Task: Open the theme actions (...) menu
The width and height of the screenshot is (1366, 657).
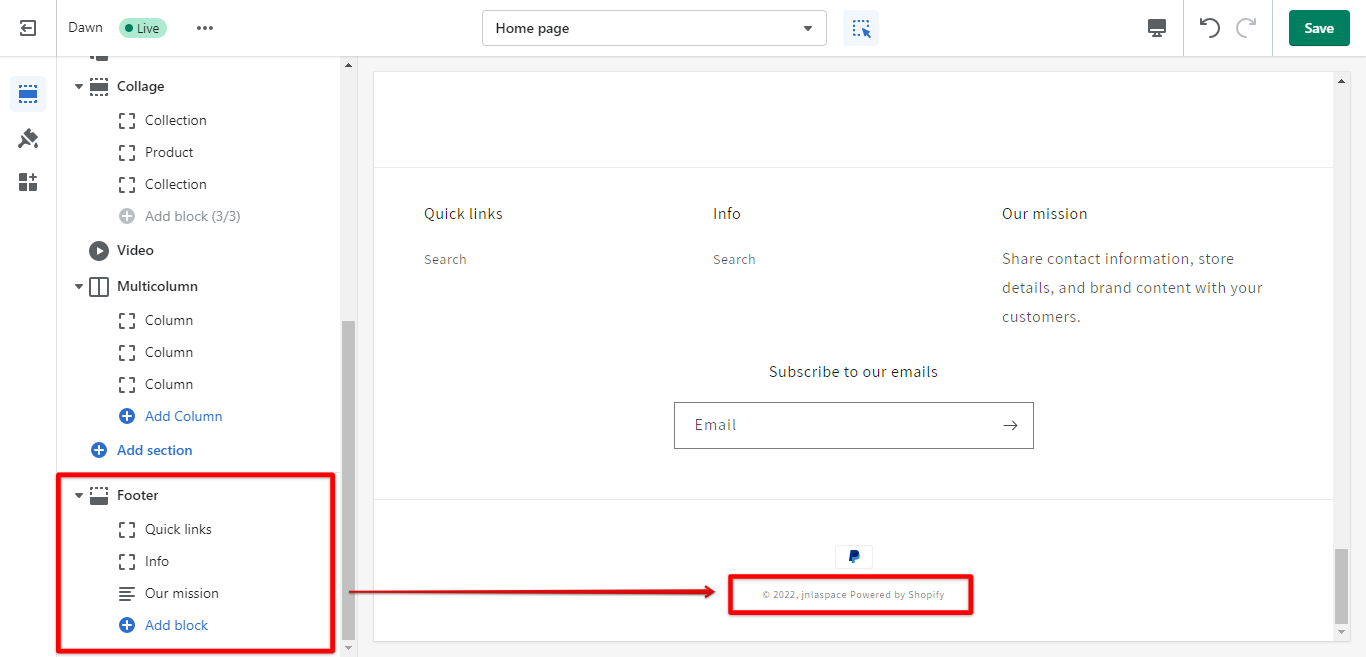Action: tap(205, 28)
